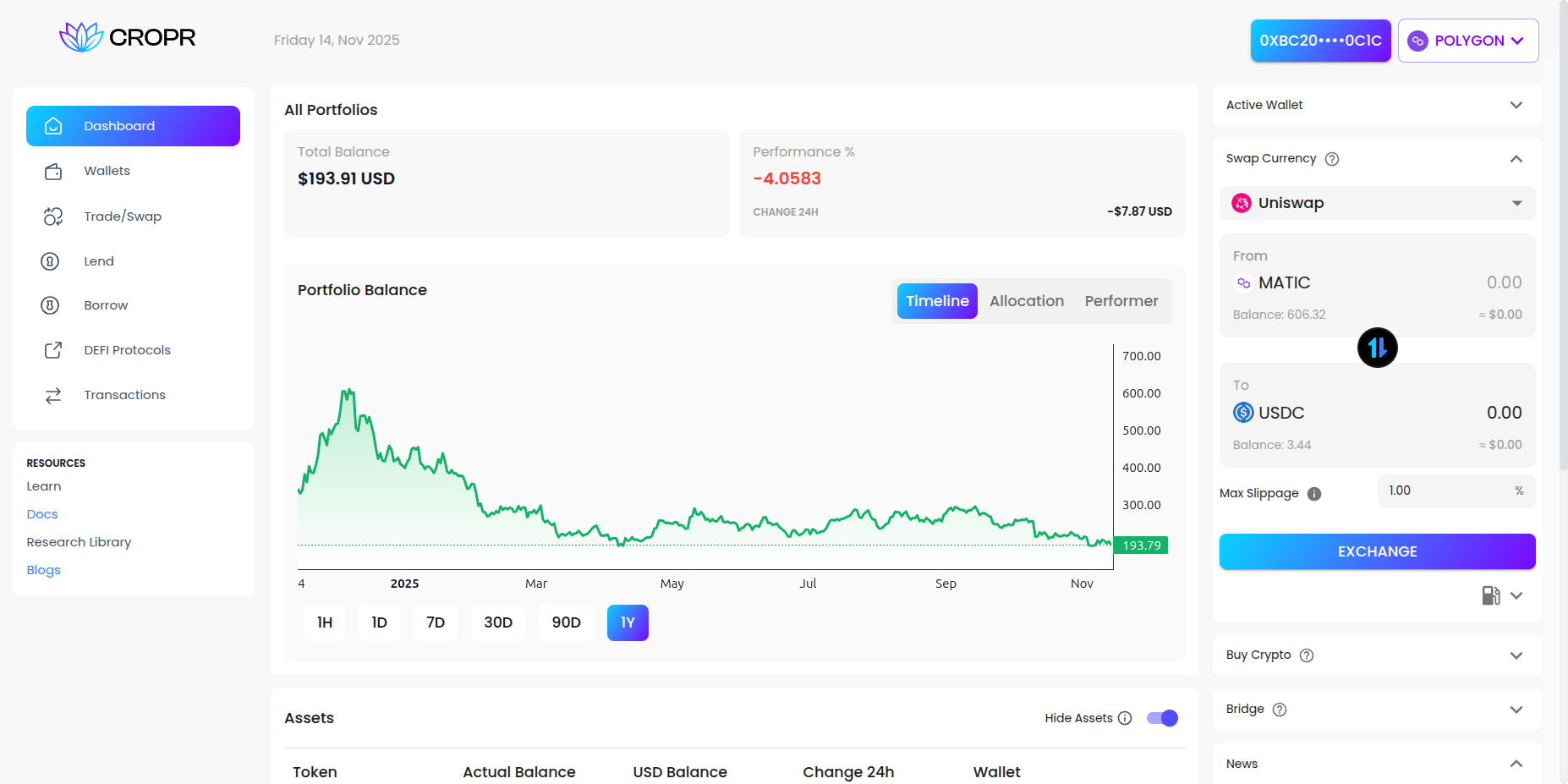
Task: Open Trade/Swap in the sidebar
Action: click(123, 217)
